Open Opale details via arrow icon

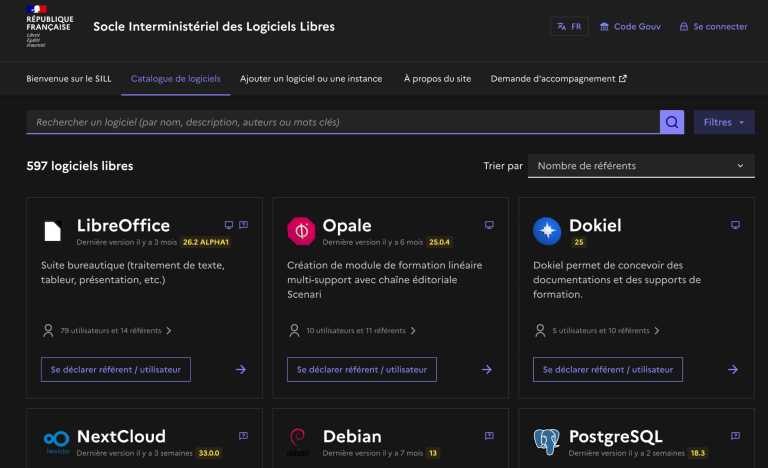click(x=487, y=369)
